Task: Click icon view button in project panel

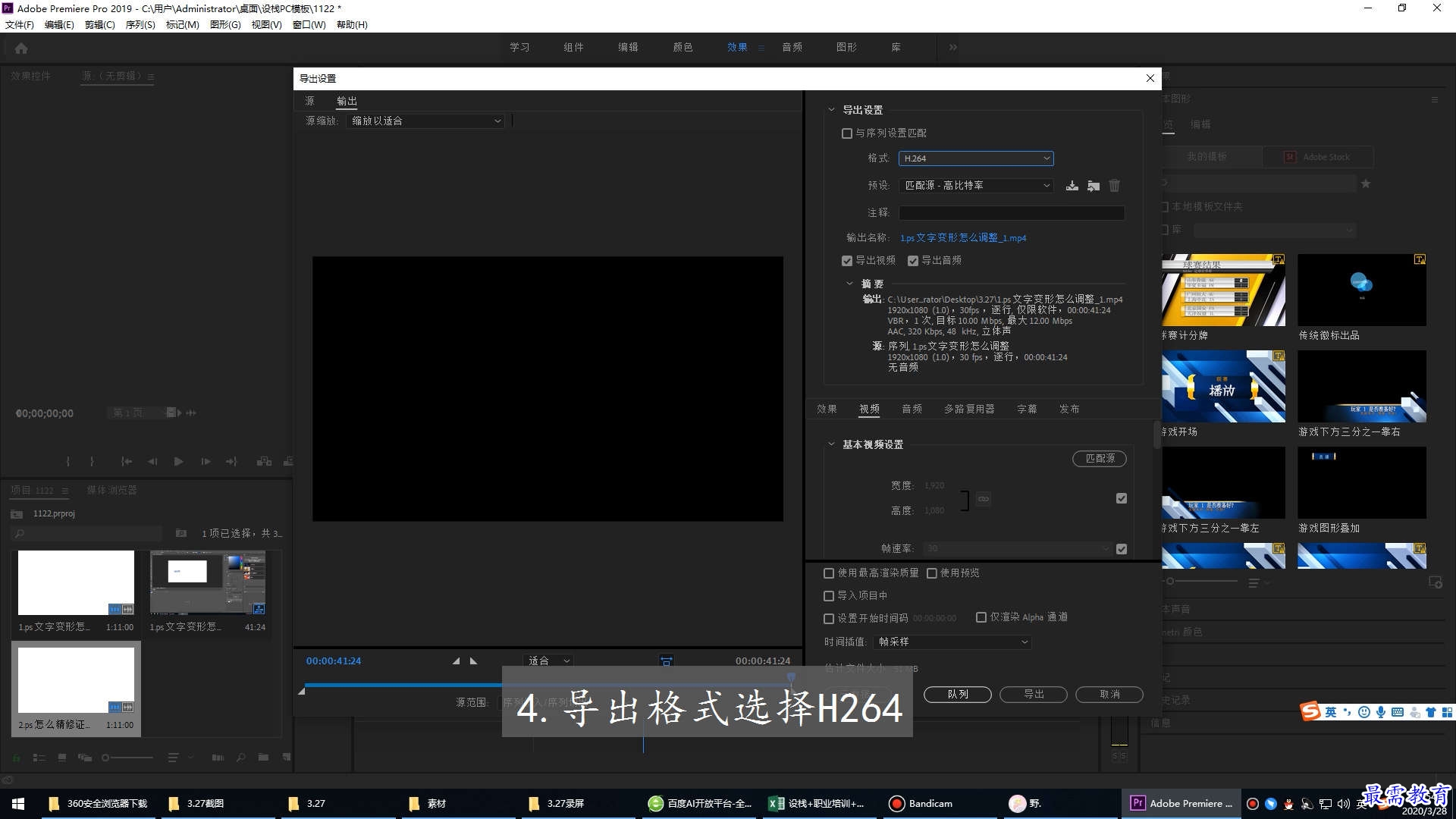Action: tap(62, 758)
